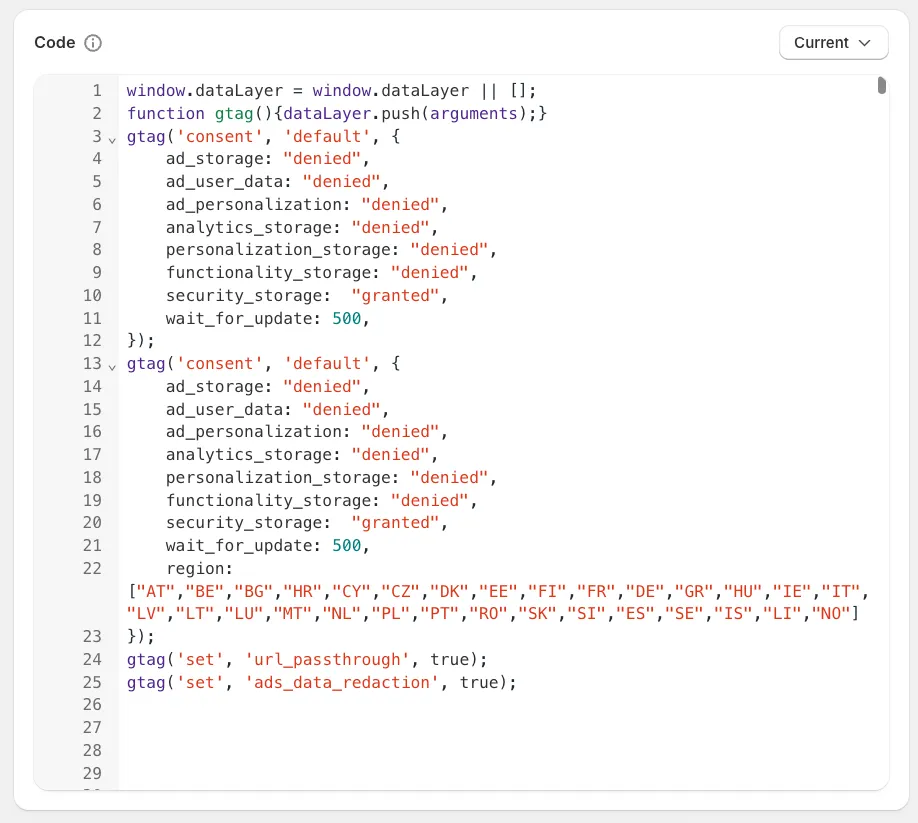Click on 'window.dataLayer = window.dataLayer || [];' line
918x823 pixels.
click(x=331, y=91)
